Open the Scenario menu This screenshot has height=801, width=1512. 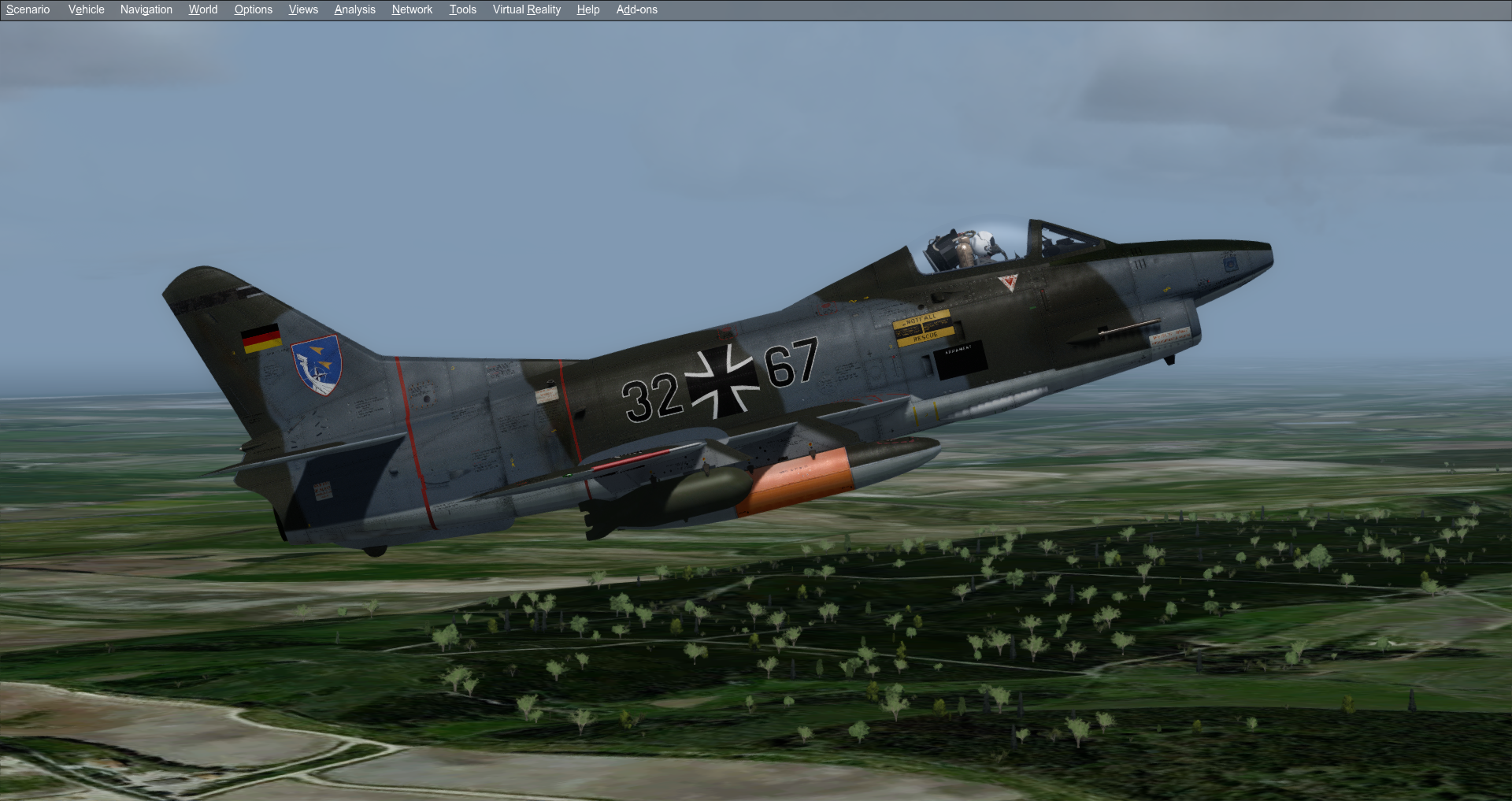28,9
